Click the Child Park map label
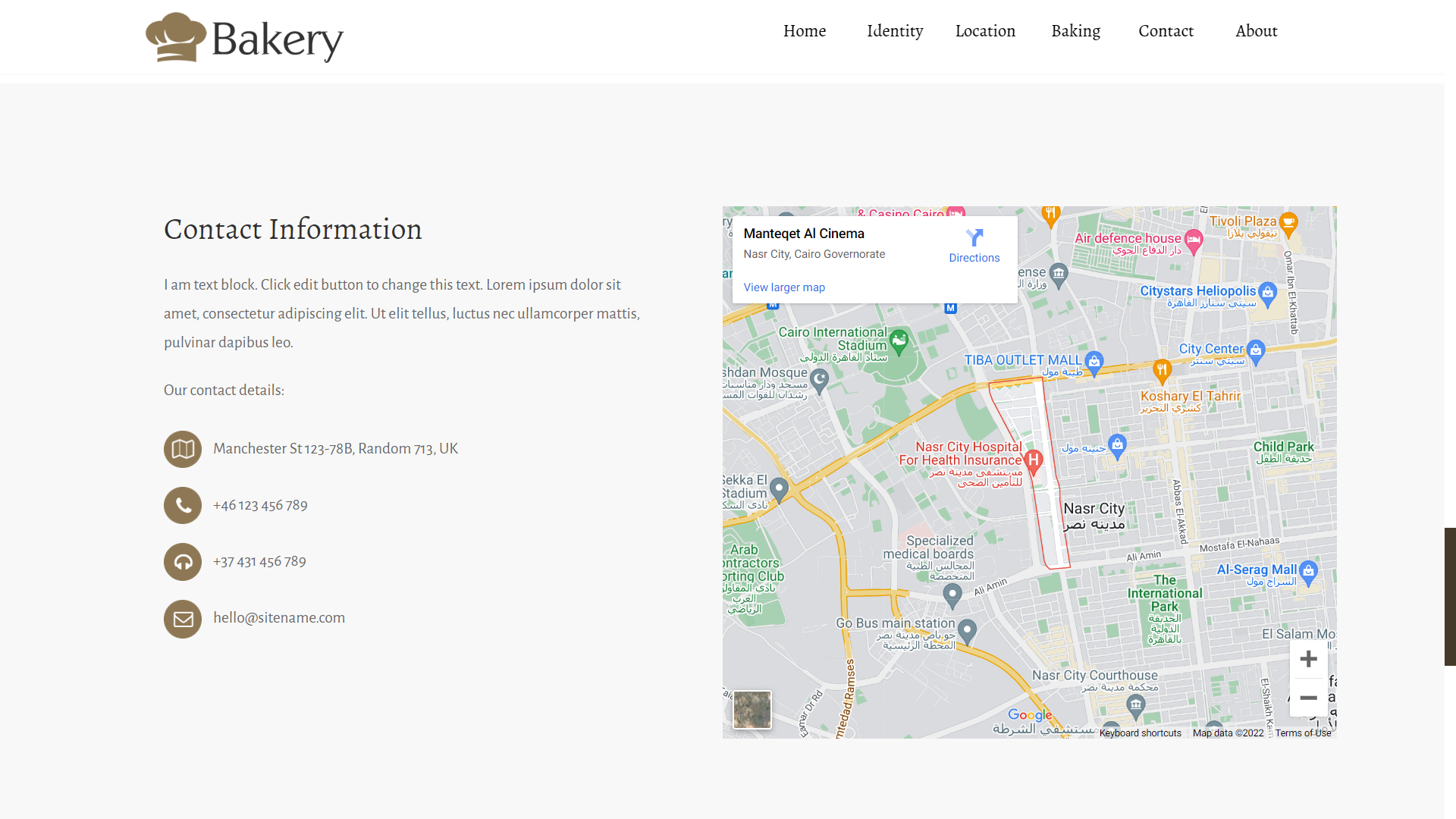 (x=1283, y=452)
